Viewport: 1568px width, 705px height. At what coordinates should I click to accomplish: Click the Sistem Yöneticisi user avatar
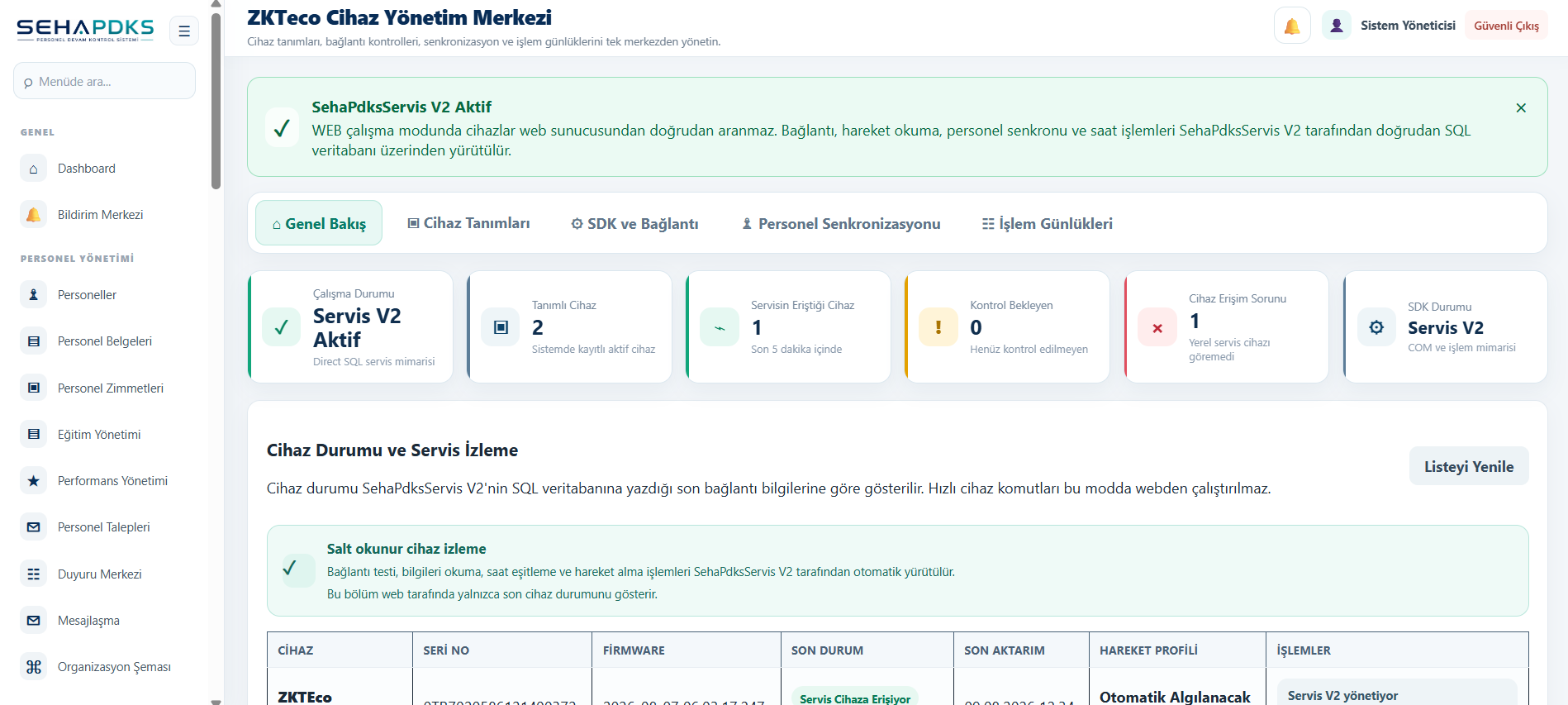1336,26
